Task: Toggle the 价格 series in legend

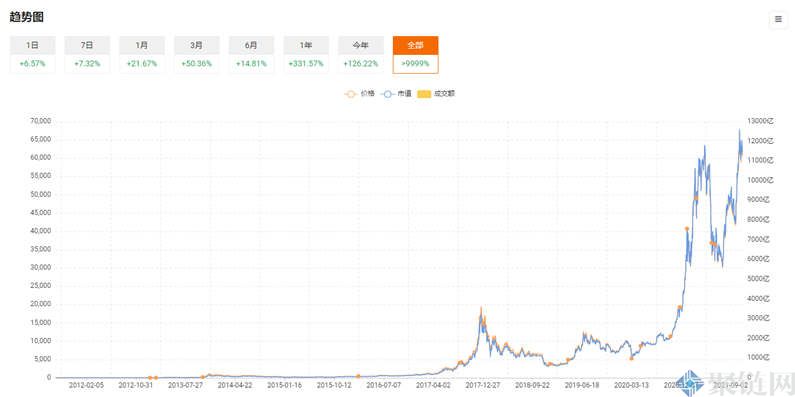Action: point(359,94)
